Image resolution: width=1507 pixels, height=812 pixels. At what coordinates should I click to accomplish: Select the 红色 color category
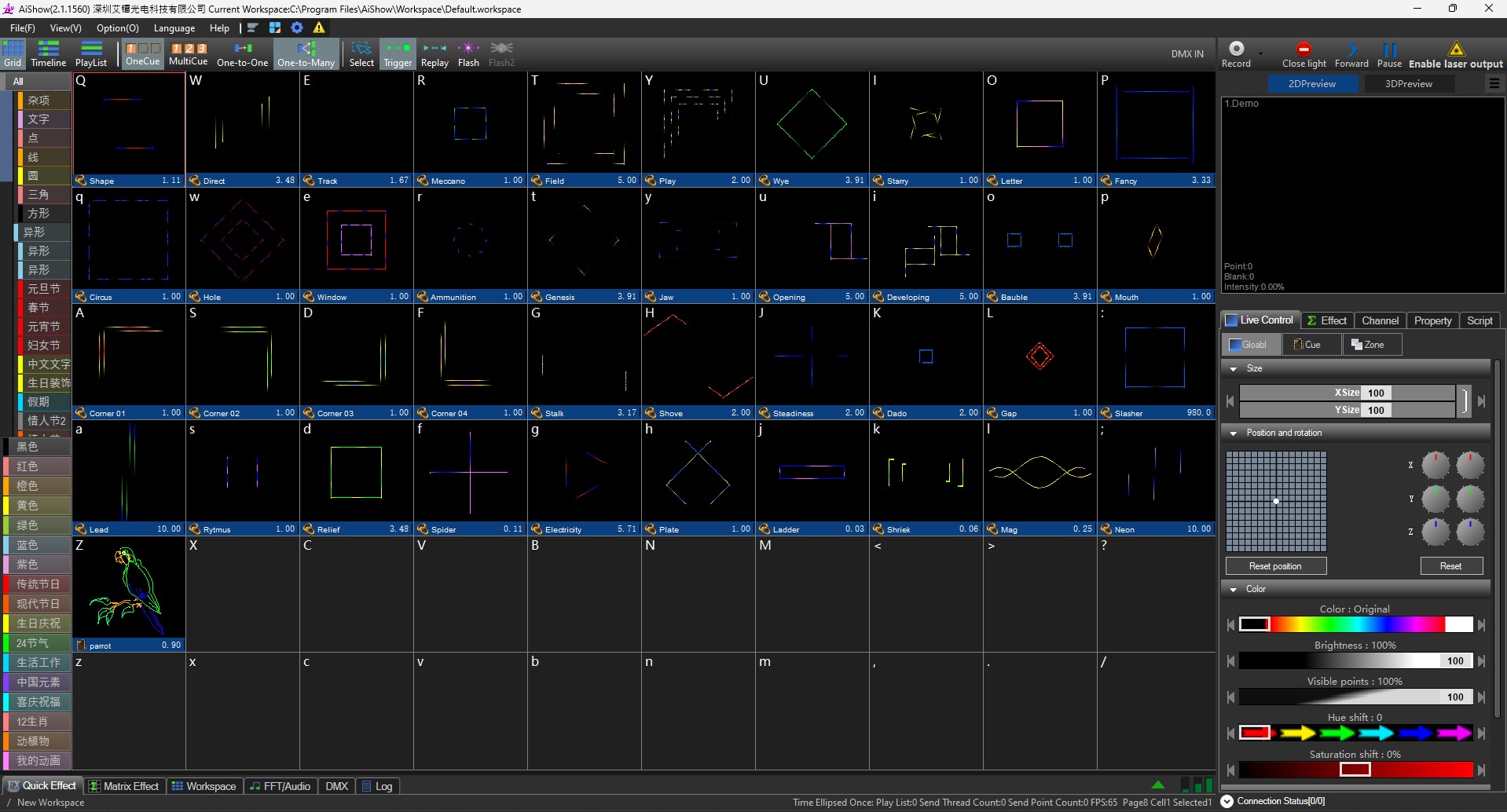coord(37,466)
